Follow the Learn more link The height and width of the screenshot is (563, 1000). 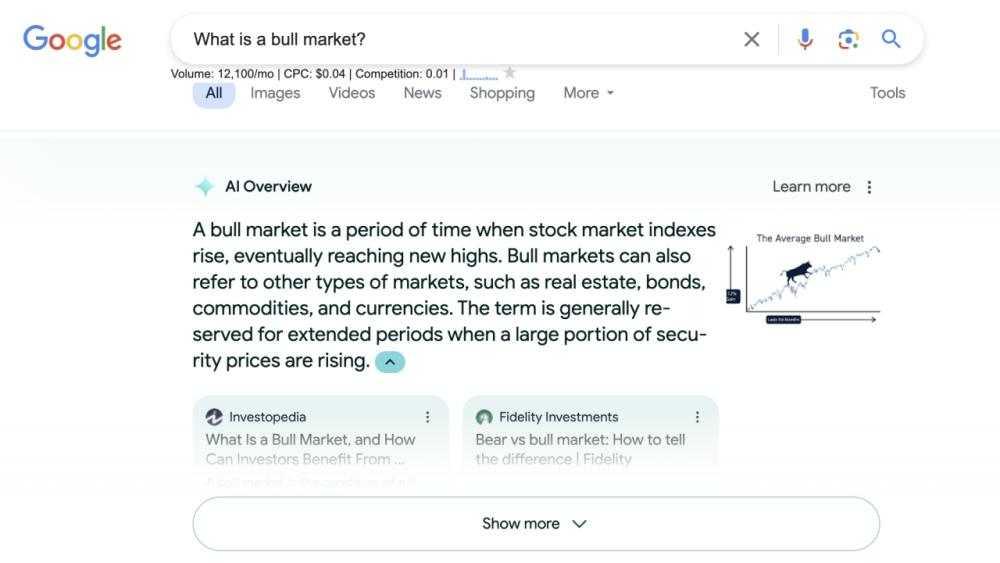click(811, 187)
